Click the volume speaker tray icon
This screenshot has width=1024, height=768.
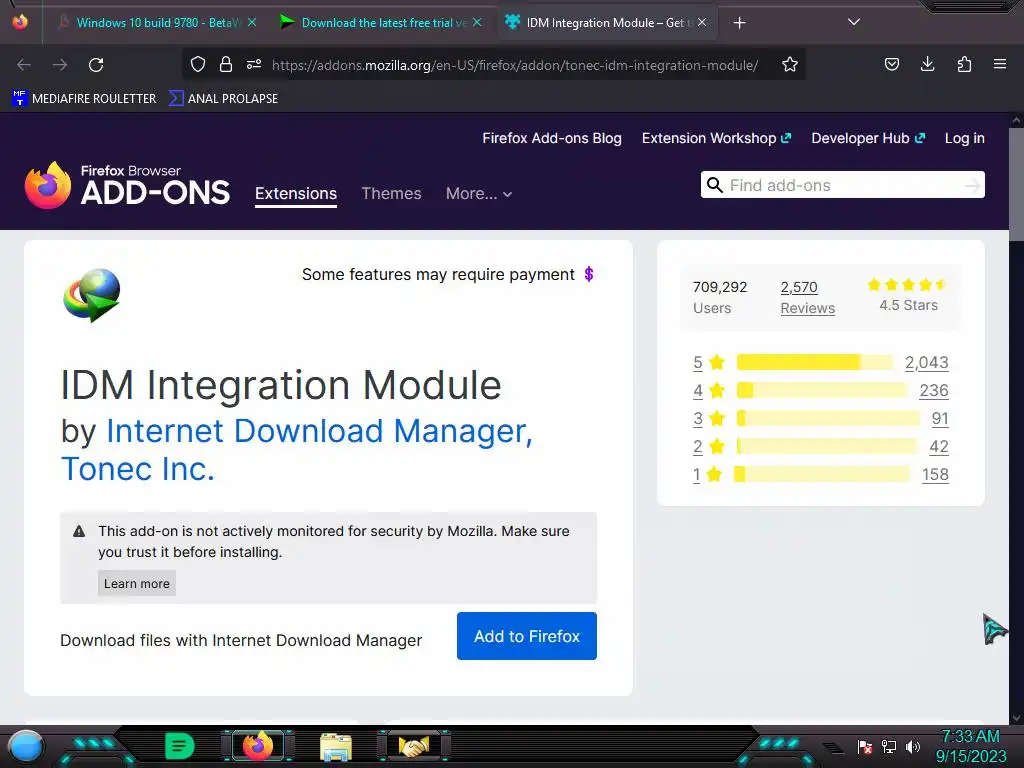[x=912, y=746]
